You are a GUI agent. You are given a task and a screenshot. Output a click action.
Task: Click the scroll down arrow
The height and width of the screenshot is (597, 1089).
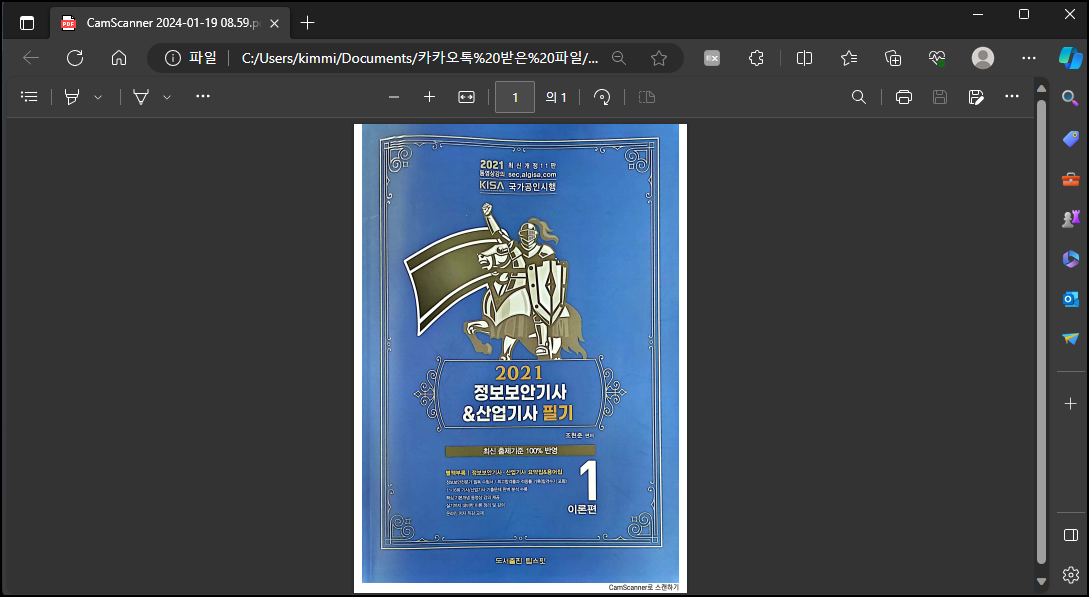click(1041, 582)
